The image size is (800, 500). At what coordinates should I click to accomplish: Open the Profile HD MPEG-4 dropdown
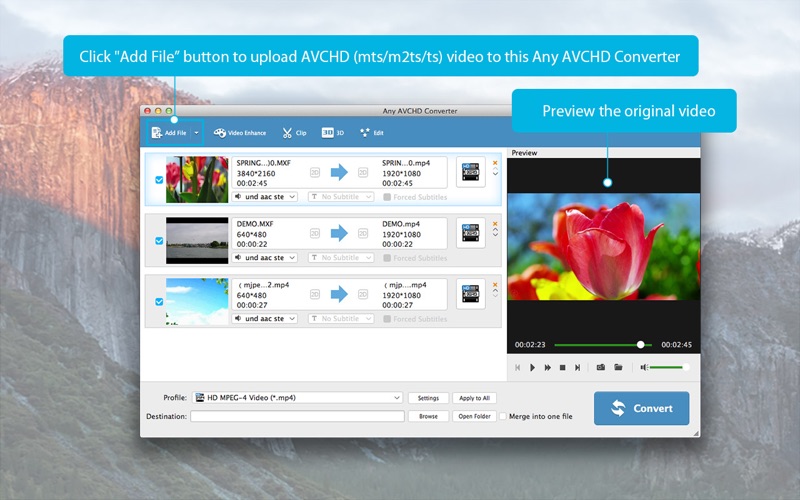(x=297, y=397)
